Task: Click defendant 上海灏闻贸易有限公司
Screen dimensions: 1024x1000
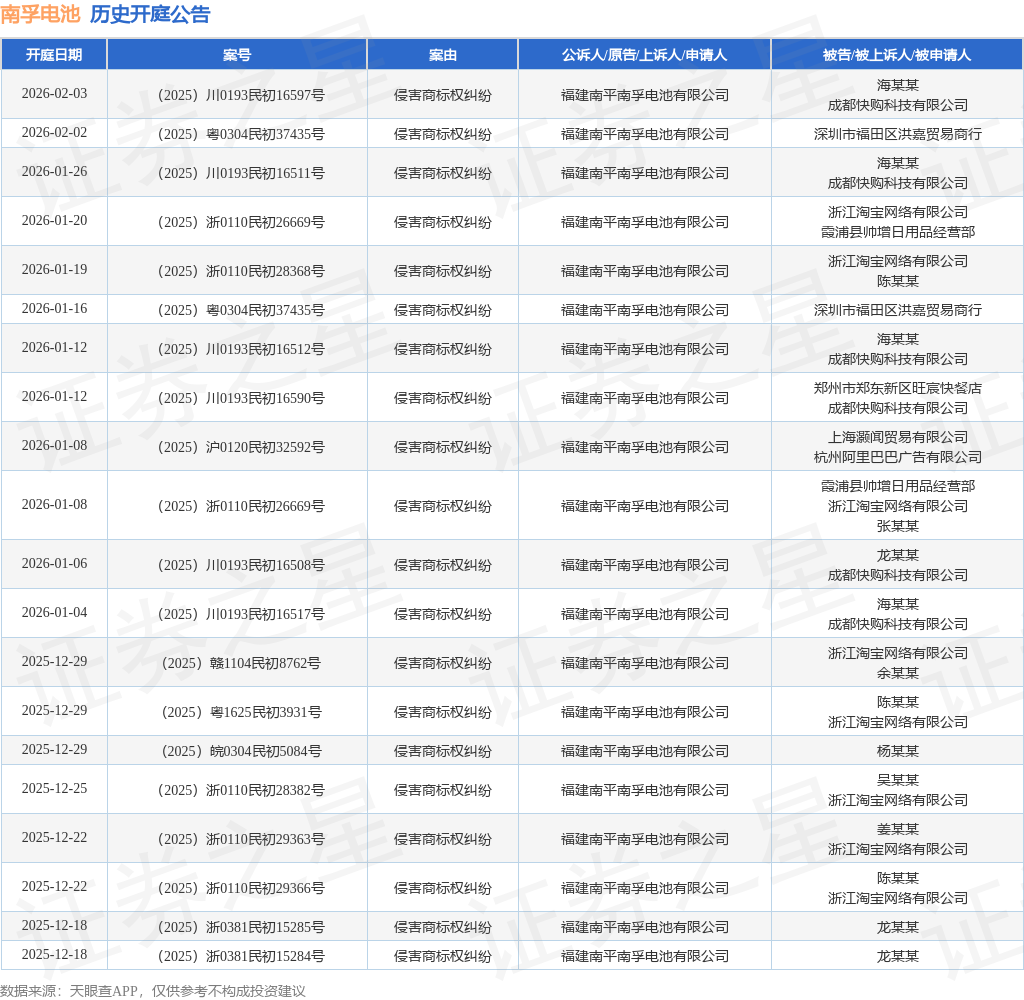Action: (898, 438)
